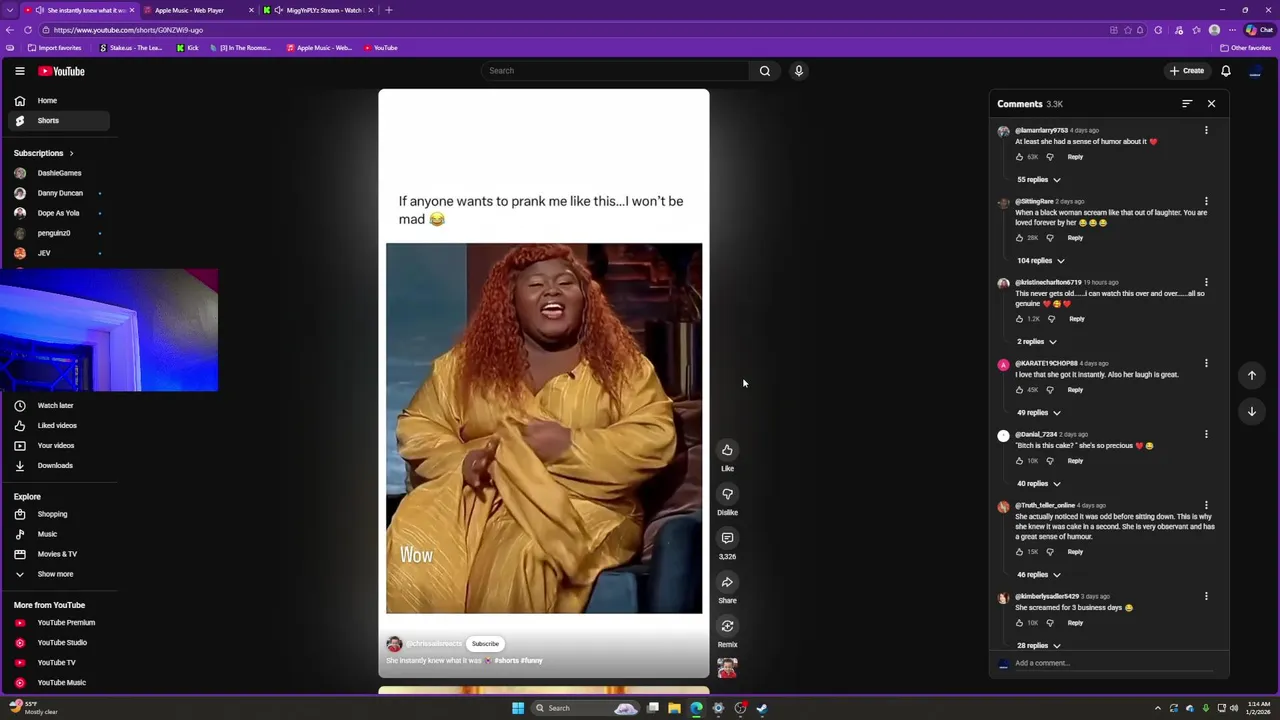
Task: Open options for KARATE19CHOP88 comment
Action: [1206, 364]
